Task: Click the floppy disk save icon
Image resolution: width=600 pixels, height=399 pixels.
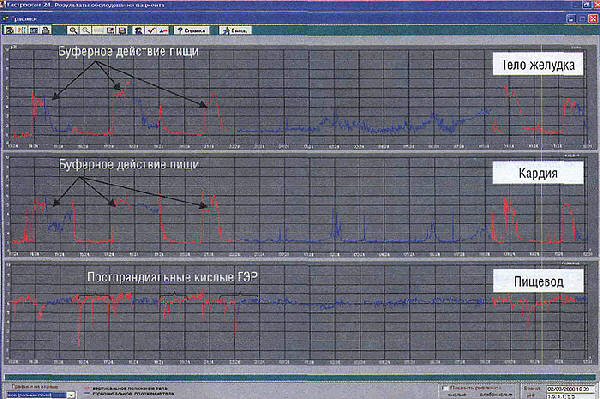Action: 122,30
